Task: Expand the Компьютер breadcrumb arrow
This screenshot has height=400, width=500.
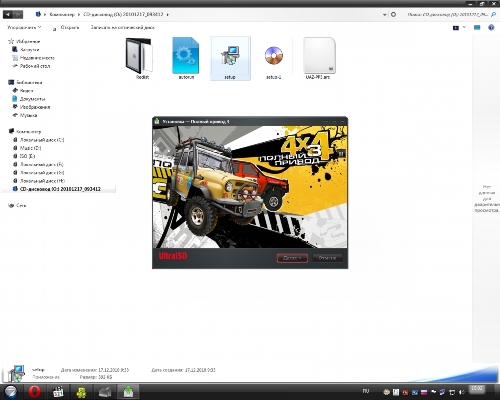Action: 79,15
